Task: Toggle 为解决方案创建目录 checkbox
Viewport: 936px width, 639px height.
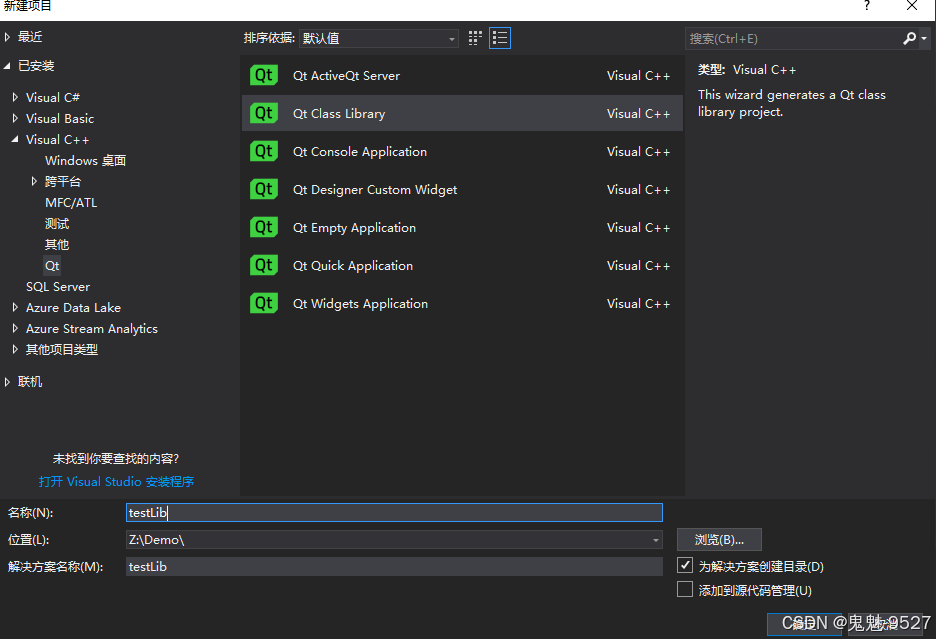Action: (685, 565)
